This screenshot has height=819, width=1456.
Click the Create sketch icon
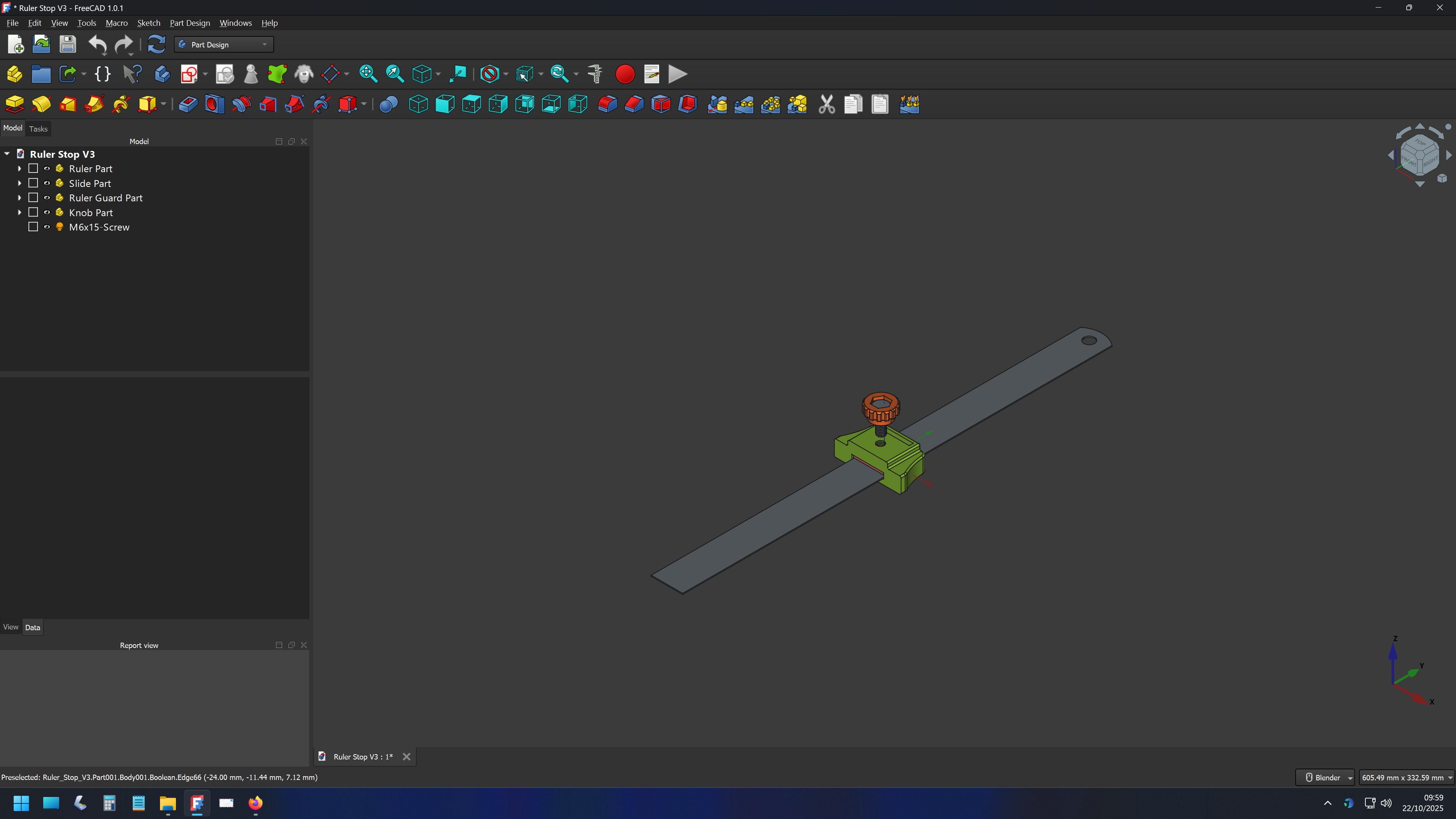point(189,74)
